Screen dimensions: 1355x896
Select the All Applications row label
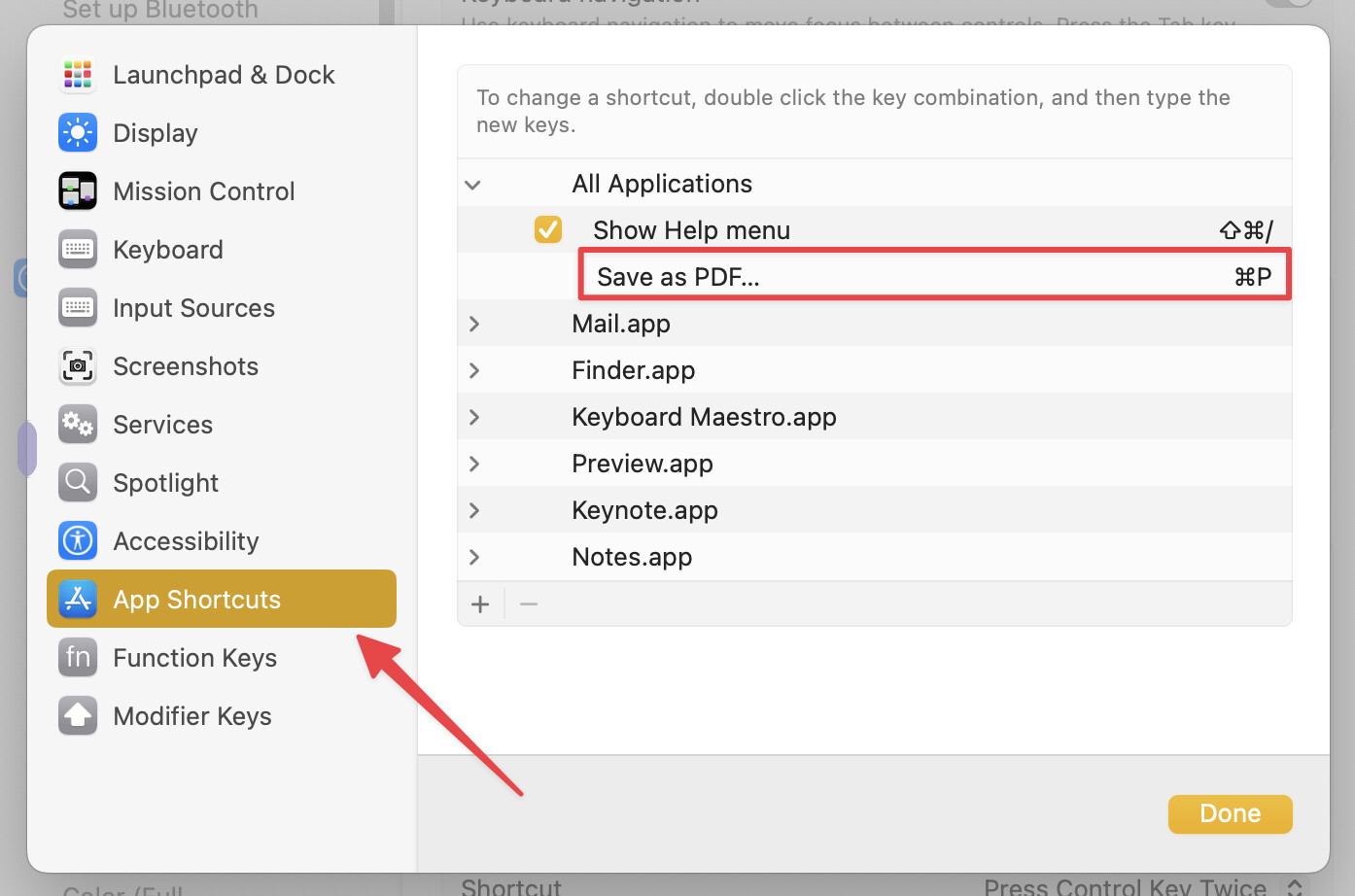pyautogui.click(x=662, y=184)
